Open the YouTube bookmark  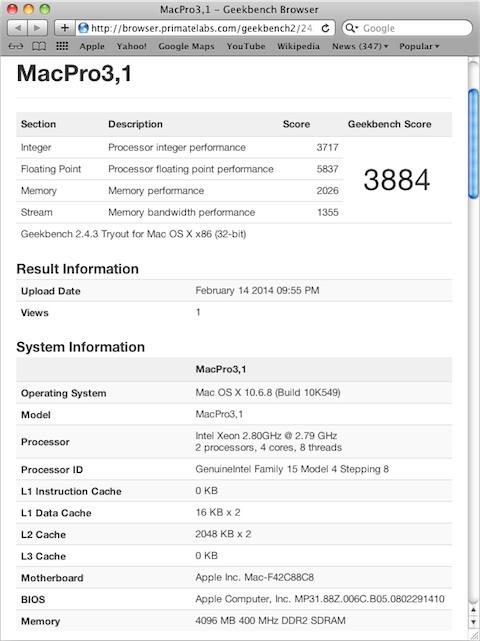pyautogui.click(x=246, y=46)
